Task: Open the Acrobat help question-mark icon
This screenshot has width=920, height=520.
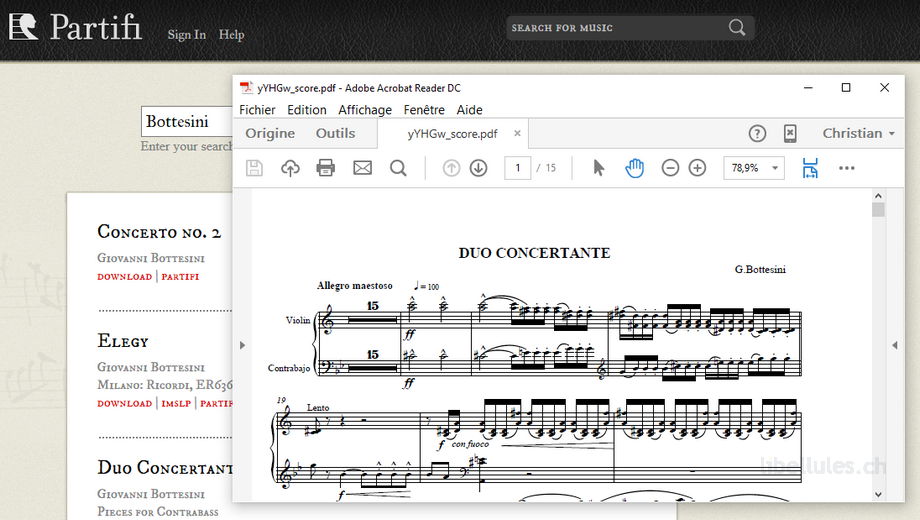Action: point(757,134)
